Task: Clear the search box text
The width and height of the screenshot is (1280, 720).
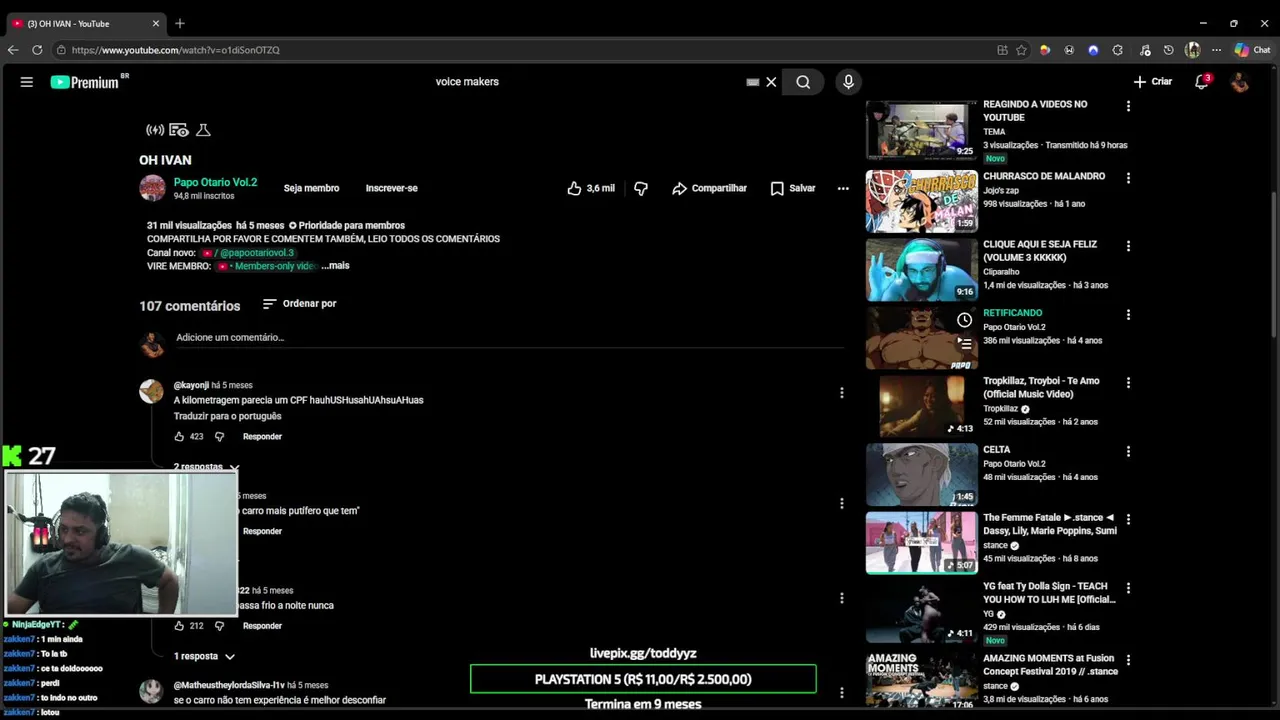Action: pyautogui.click(x=771, y=82)
